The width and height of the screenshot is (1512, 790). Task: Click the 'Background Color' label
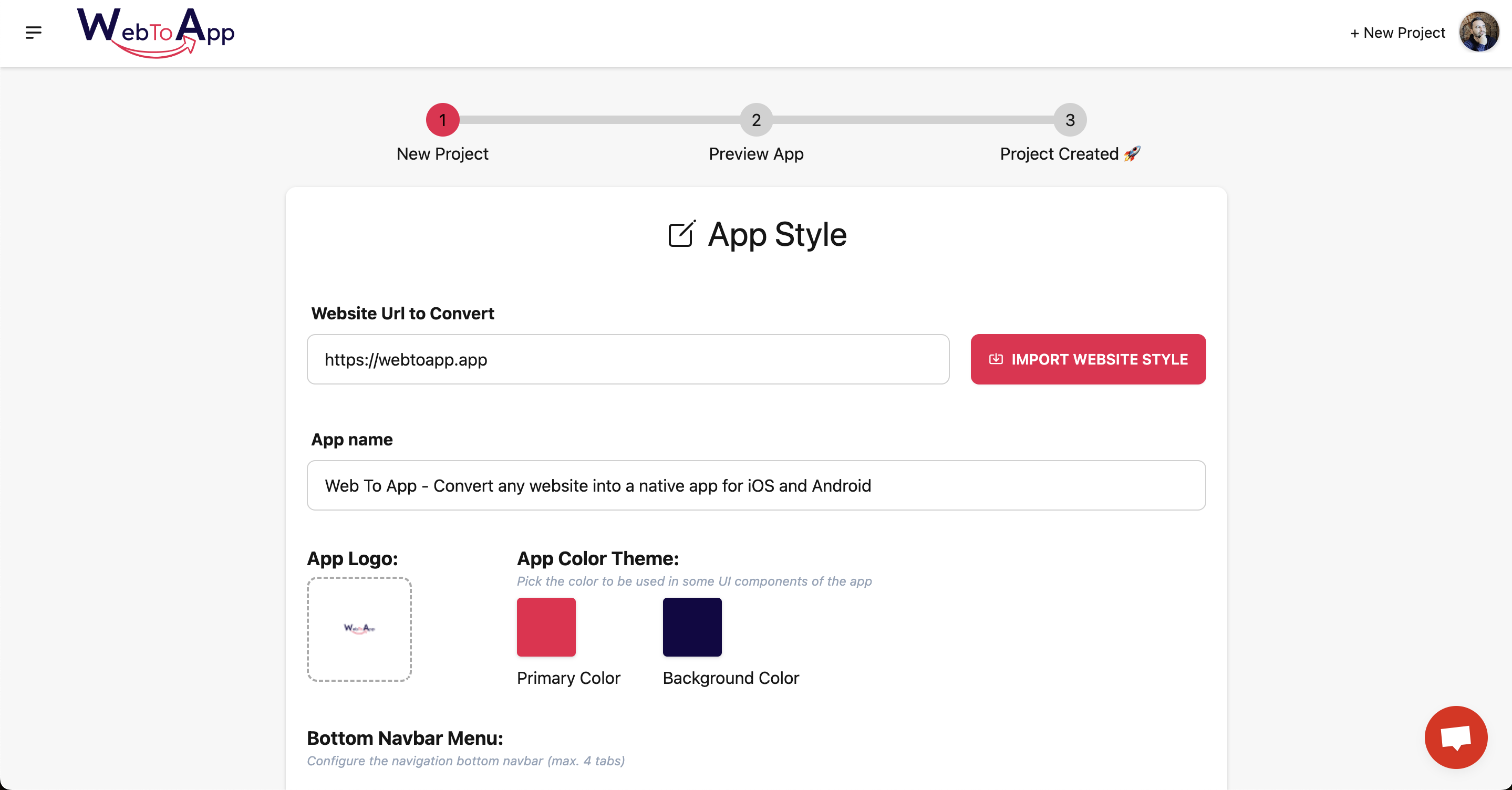click(x=730, y=678)
